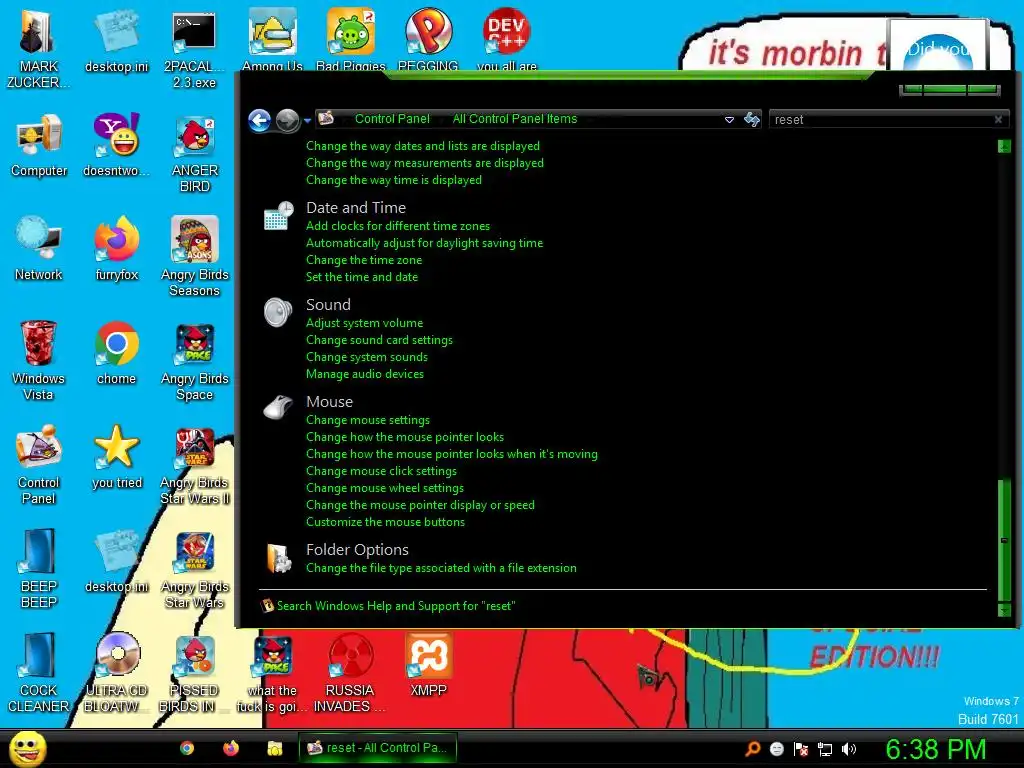
Task: Expand the address bar history dropdown
Action: point(729,120)
